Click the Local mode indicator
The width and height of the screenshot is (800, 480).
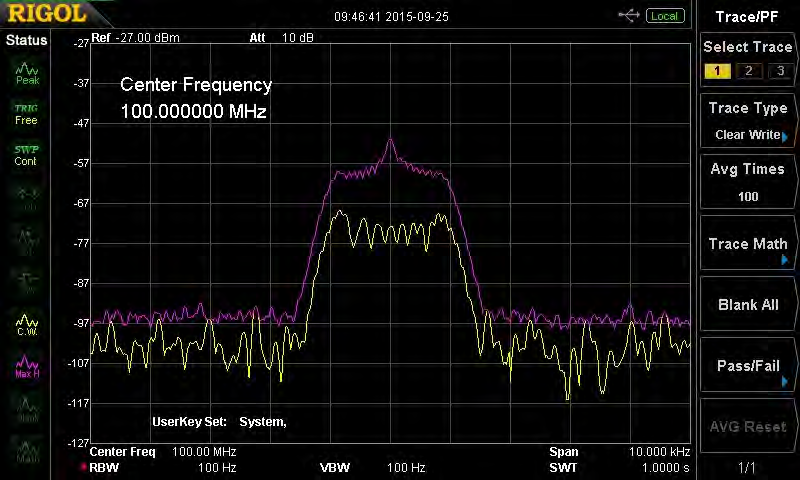[665, 16]
